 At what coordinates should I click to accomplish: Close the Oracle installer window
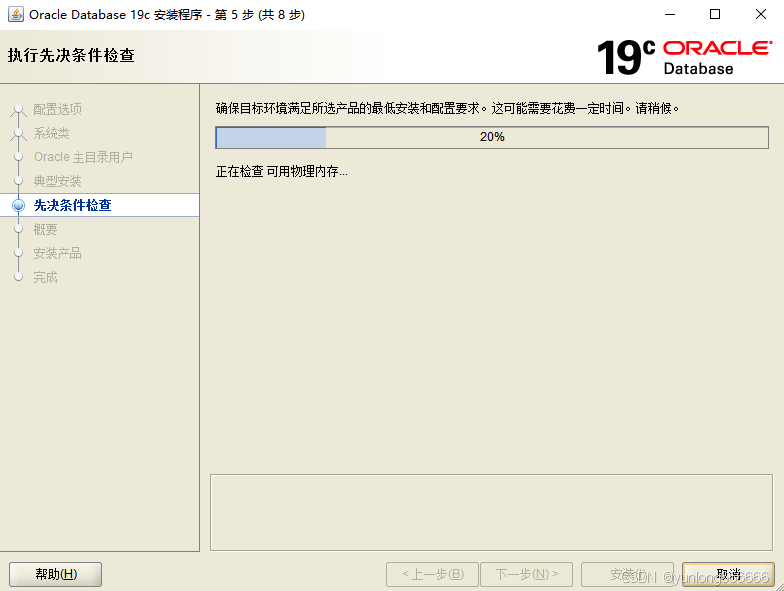coord(760,14)
